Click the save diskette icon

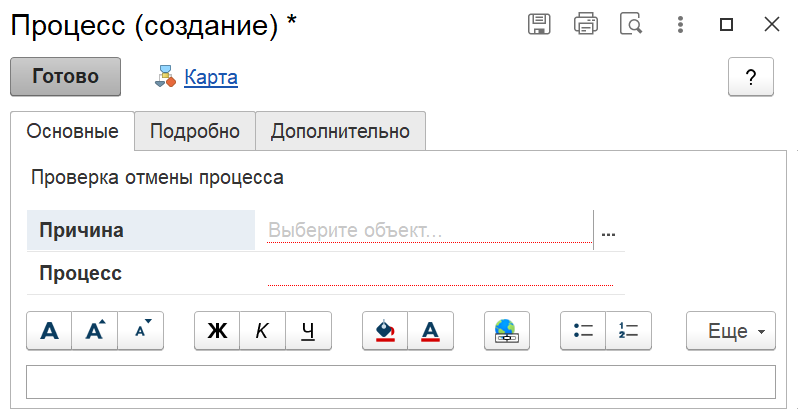539,24
